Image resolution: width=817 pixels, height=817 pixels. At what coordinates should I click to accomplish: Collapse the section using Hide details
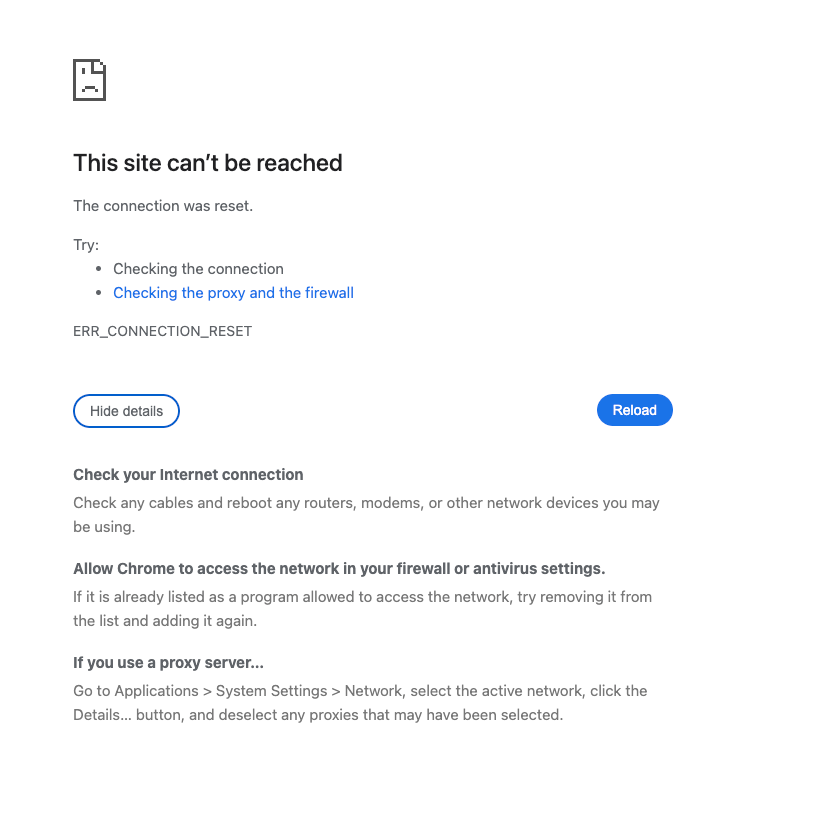coord(126,411)
